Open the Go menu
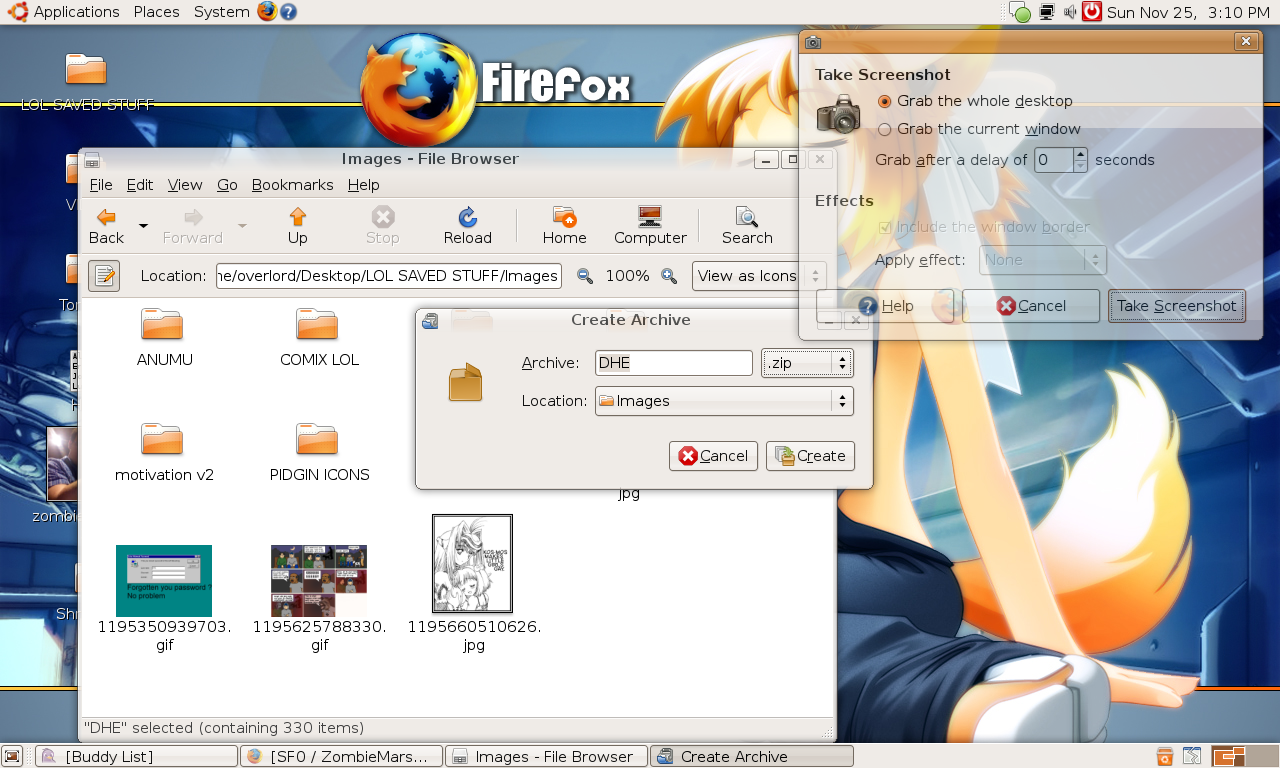 pos(227,185)
